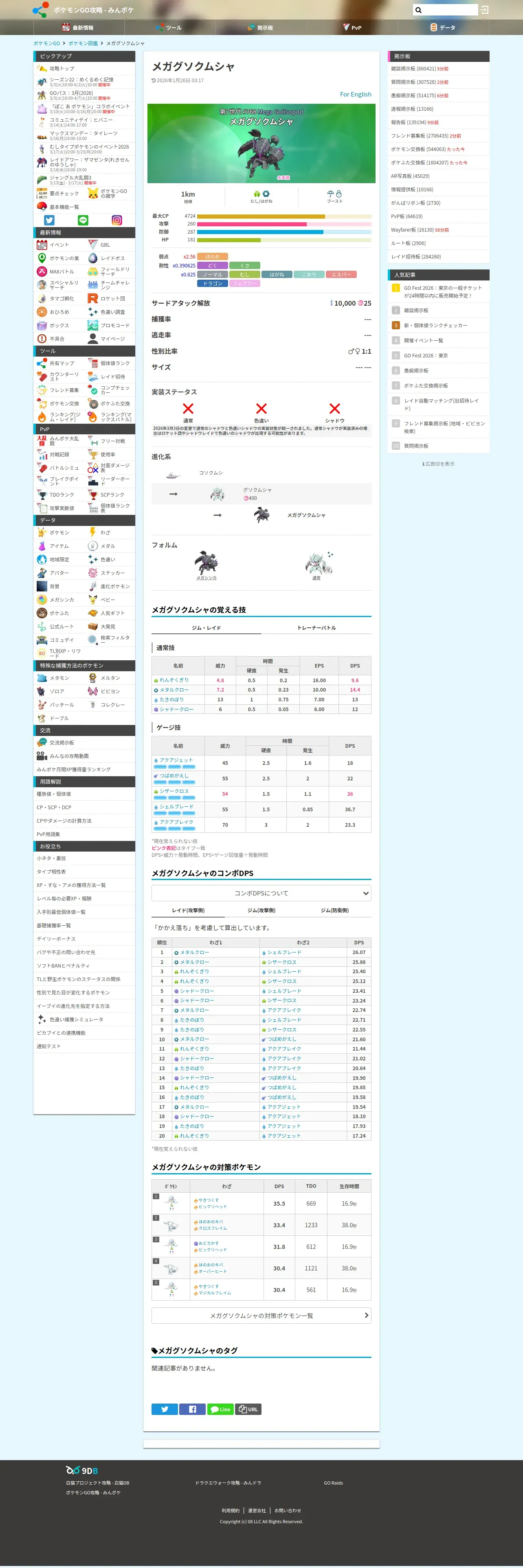Open the 個体値ランク tool entry
Viewport: 523px width, 1568px height.
click(x=110, y=364)
